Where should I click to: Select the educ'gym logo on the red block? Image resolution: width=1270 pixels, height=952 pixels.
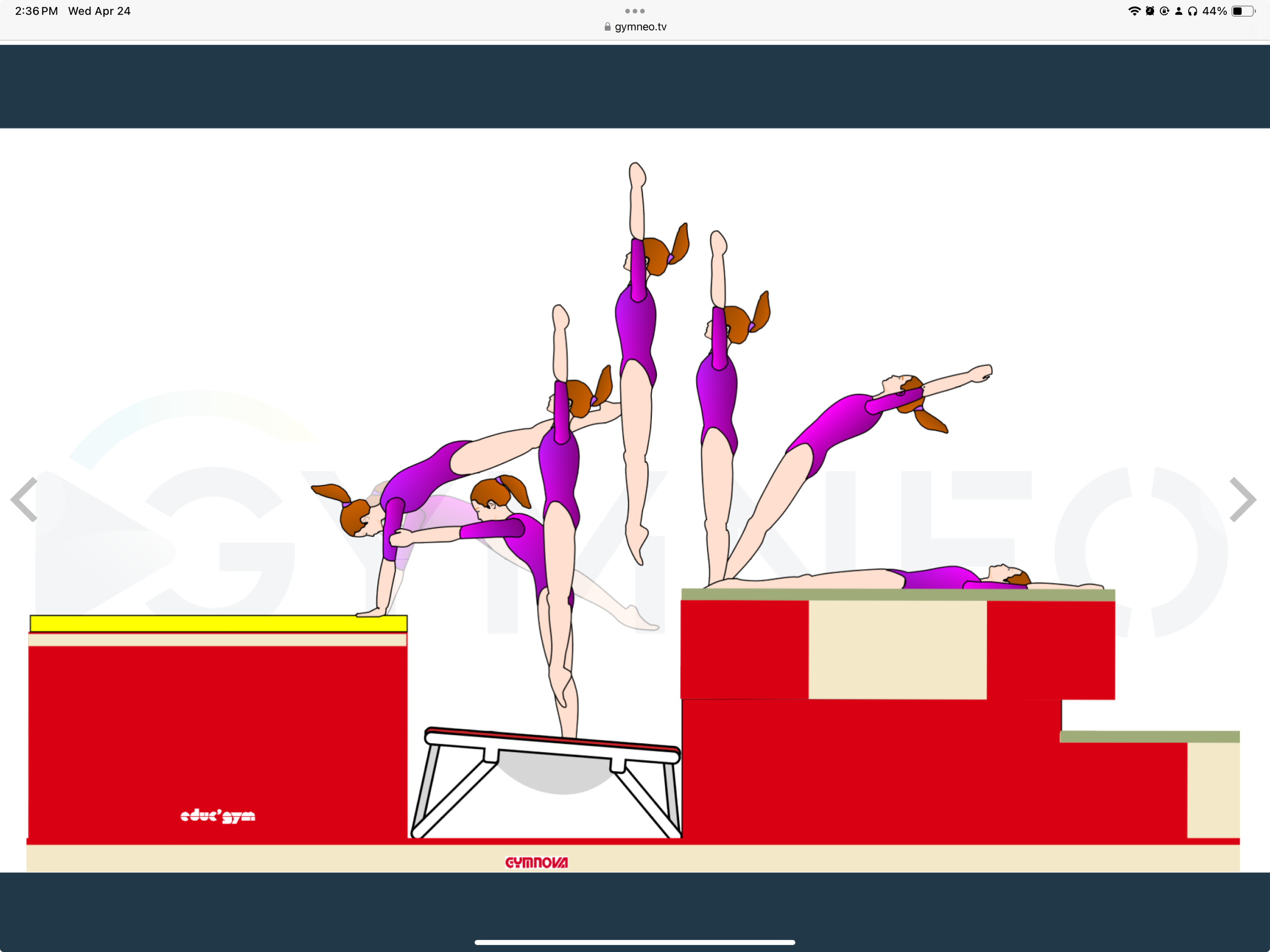[x=218, y=816]
